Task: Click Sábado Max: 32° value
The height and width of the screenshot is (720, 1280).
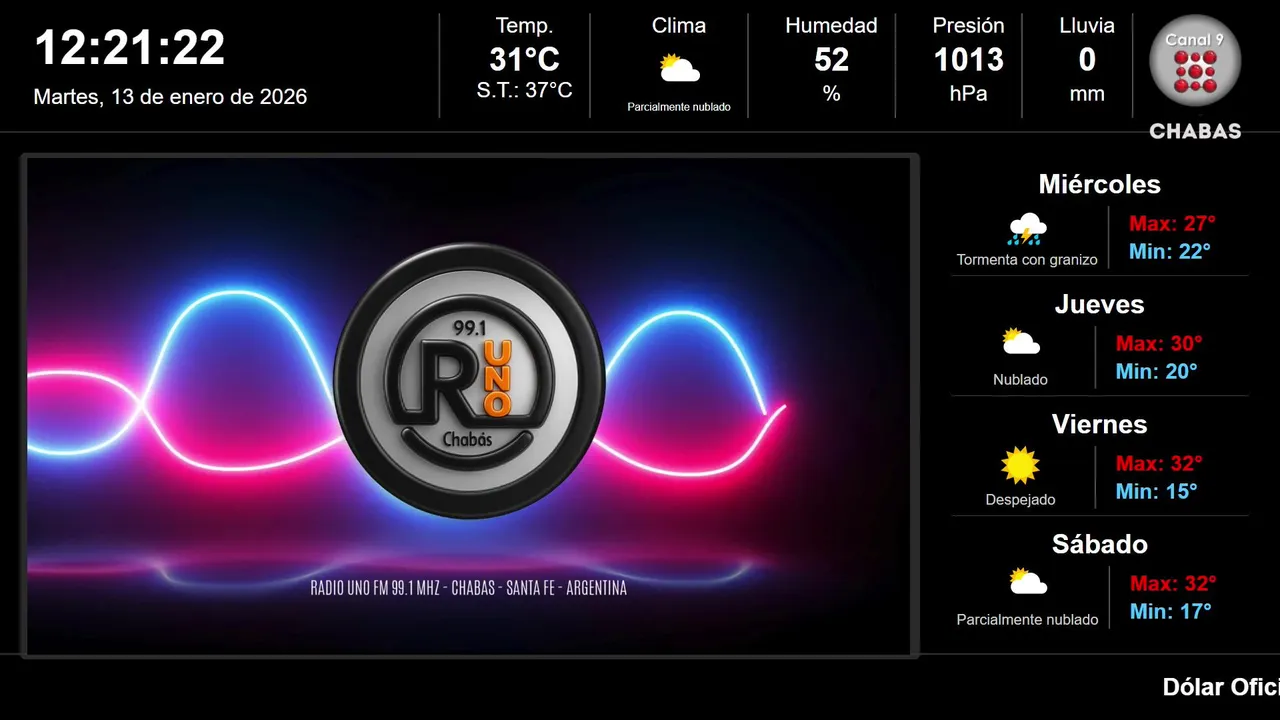Action: pyautogui.click(x=1173, y=583)
